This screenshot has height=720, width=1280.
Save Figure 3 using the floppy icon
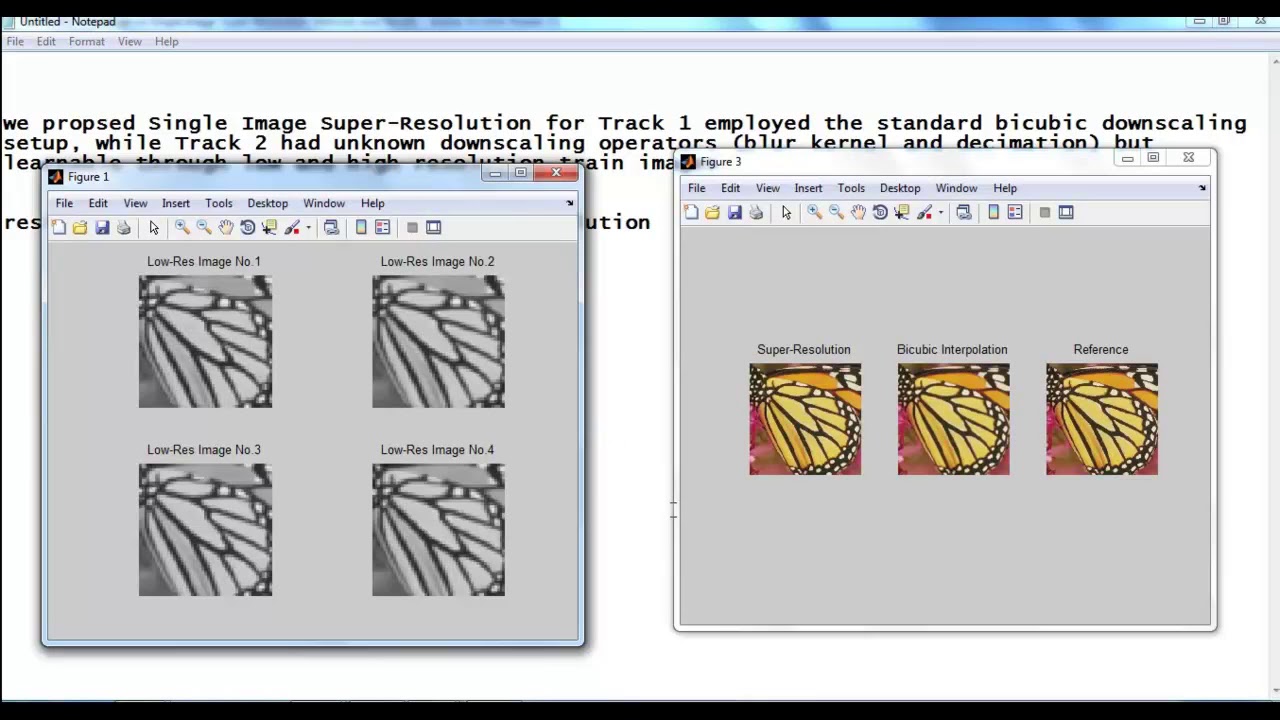coord(734,212)
